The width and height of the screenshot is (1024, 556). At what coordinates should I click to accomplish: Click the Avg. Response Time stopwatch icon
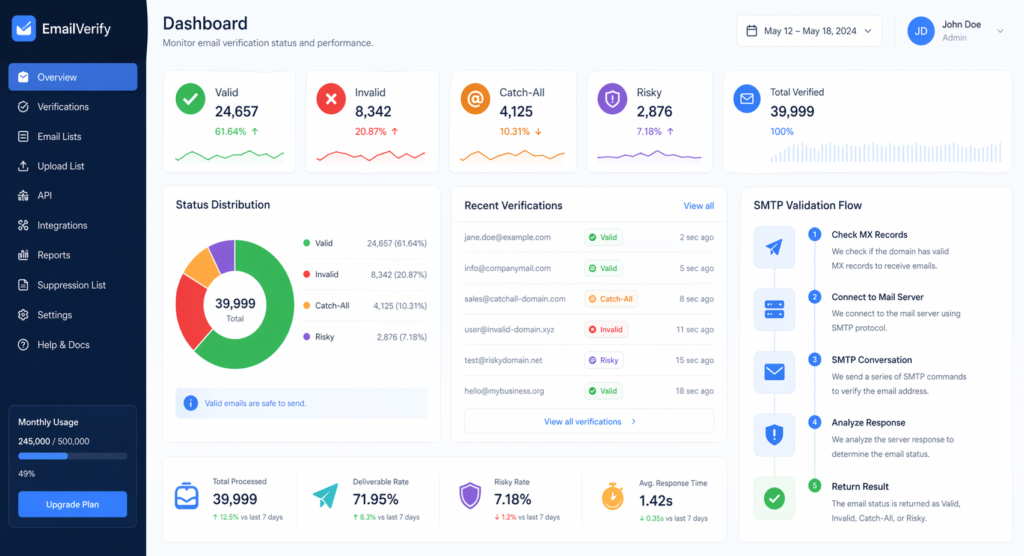(x=613, y=496)
